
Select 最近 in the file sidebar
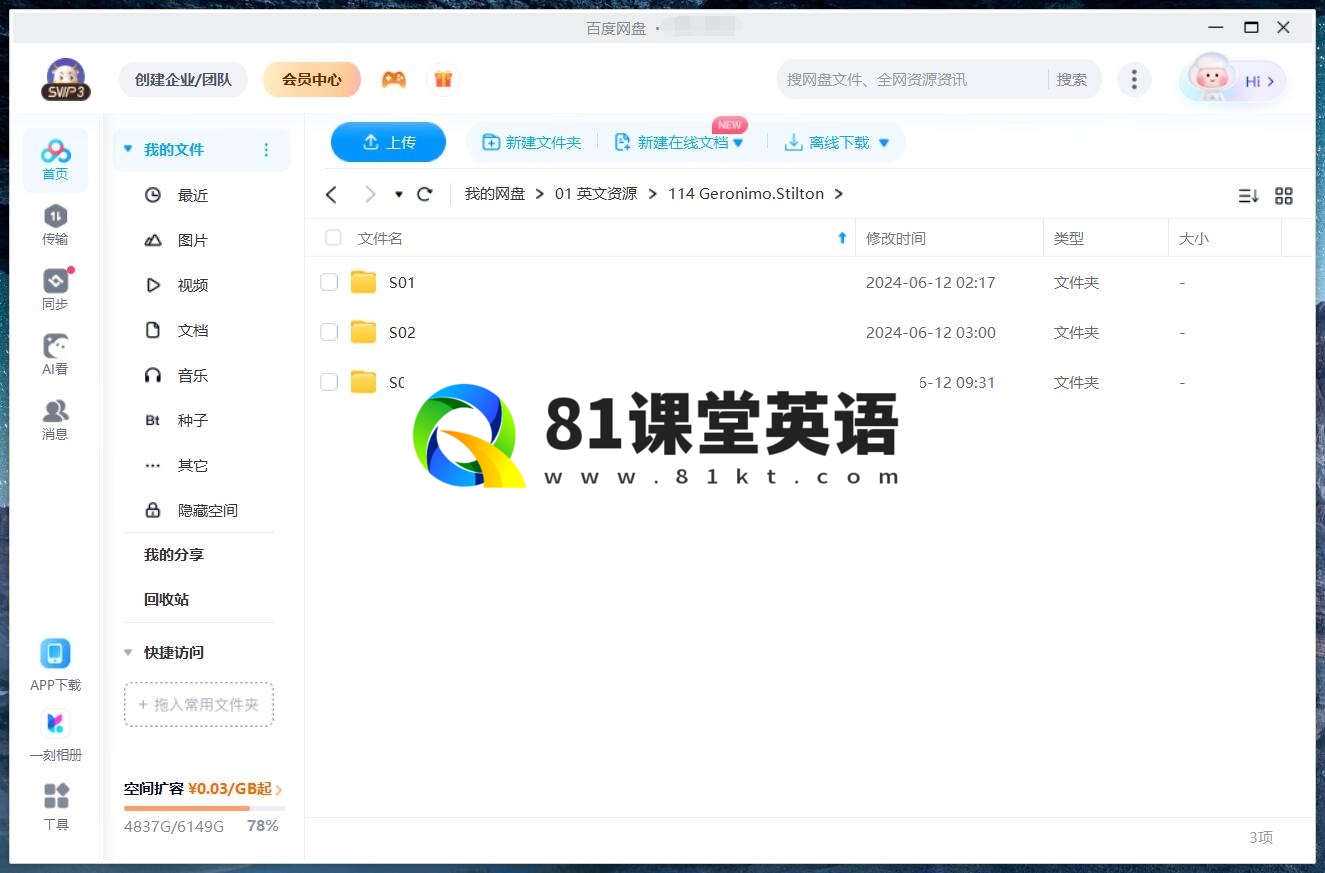point(193,196)
